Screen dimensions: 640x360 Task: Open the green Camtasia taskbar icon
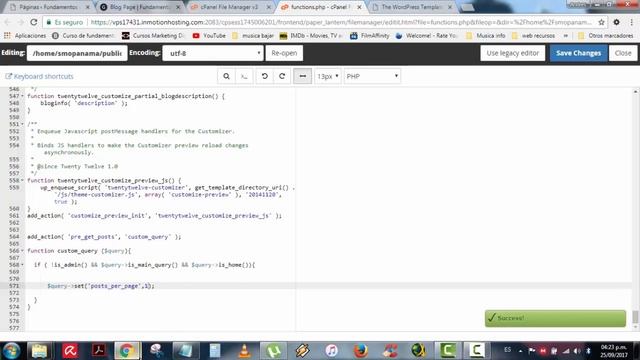click(x=448, y=351)
